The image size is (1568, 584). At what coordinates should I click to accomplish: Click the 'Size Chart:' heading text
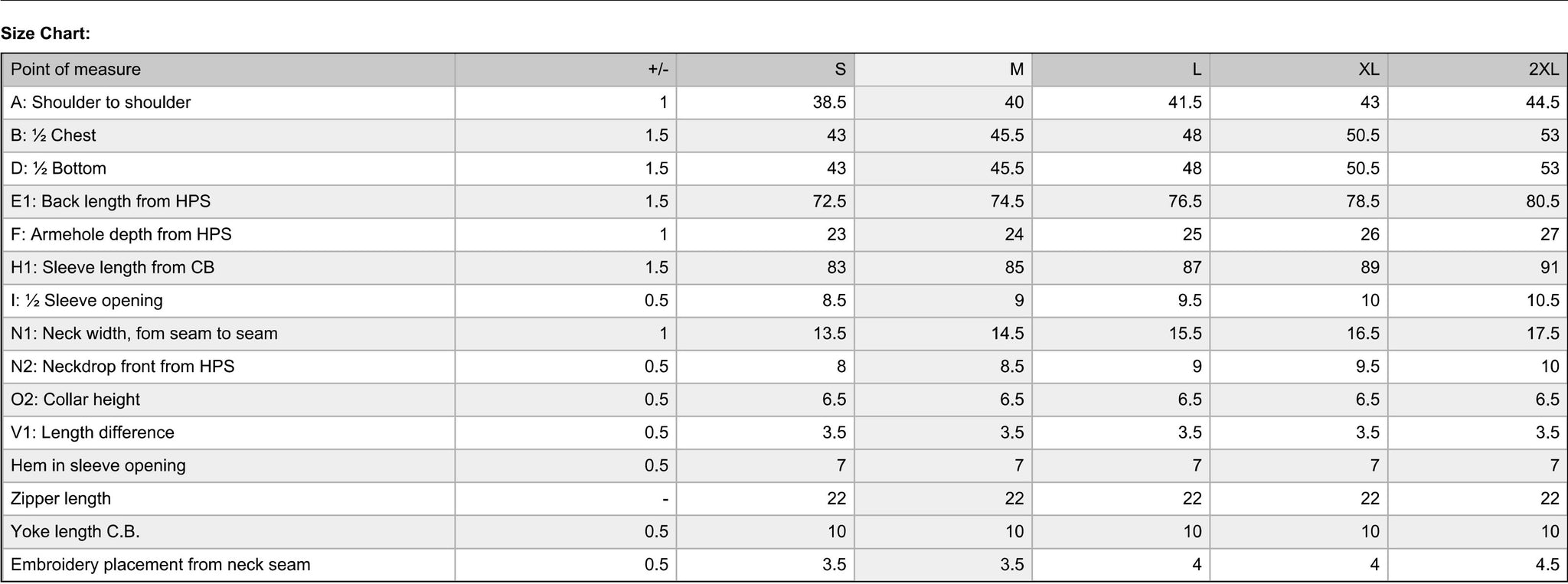point(45,33)
